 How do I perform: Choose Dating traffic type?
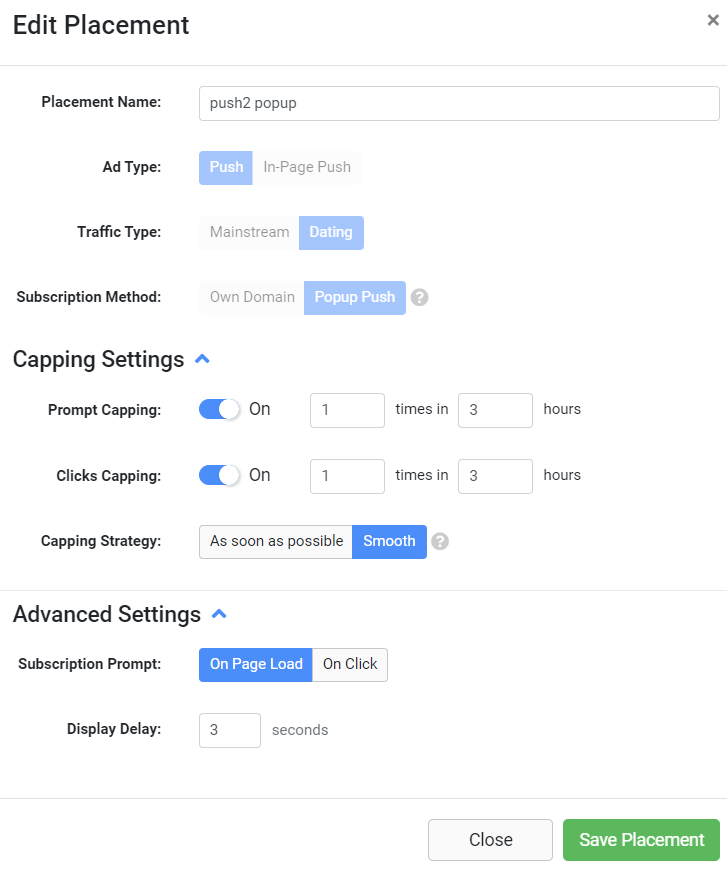coord(331,232)
